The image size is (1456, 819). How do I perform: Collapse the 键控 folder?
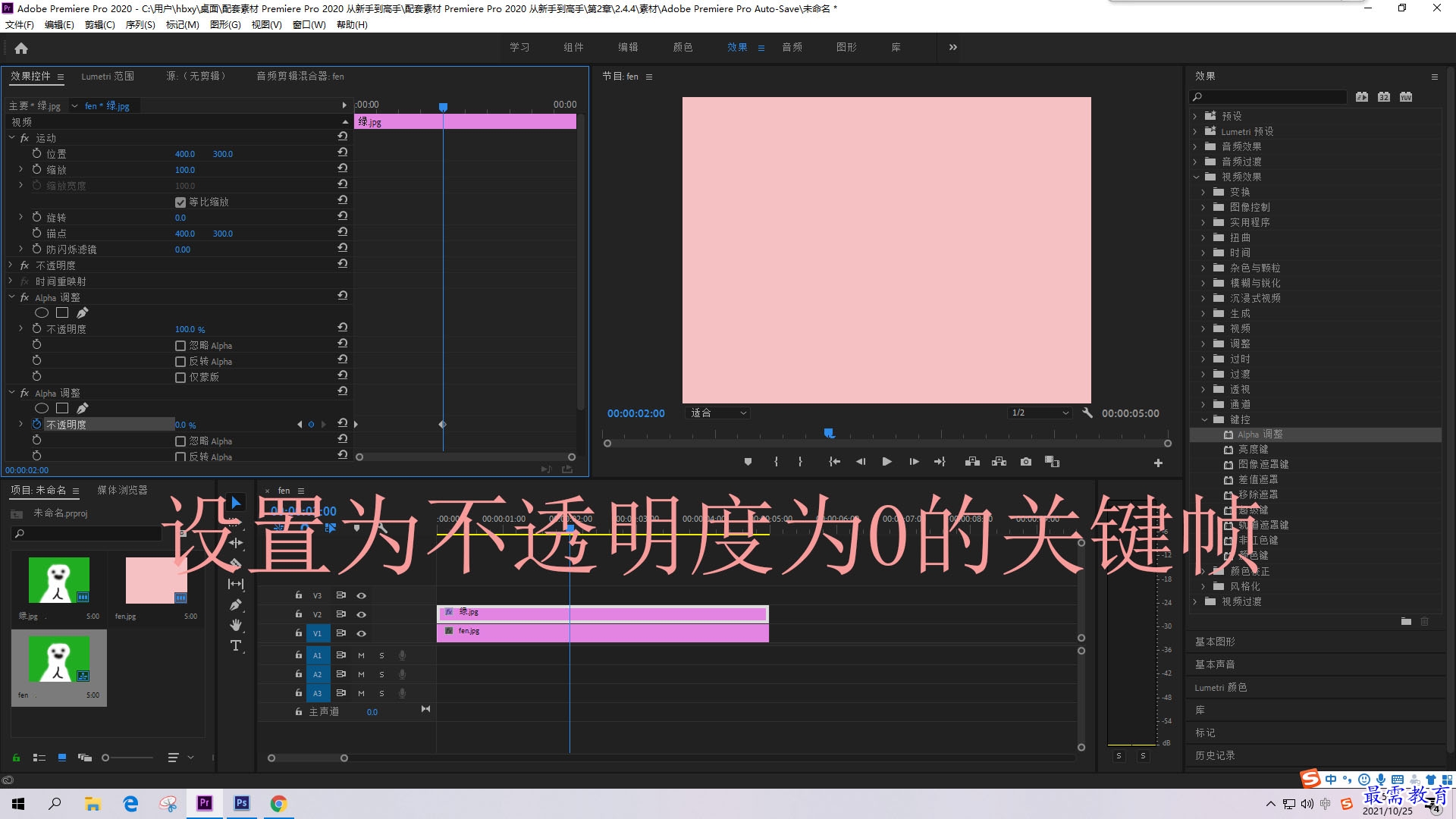pos(1204,419)
